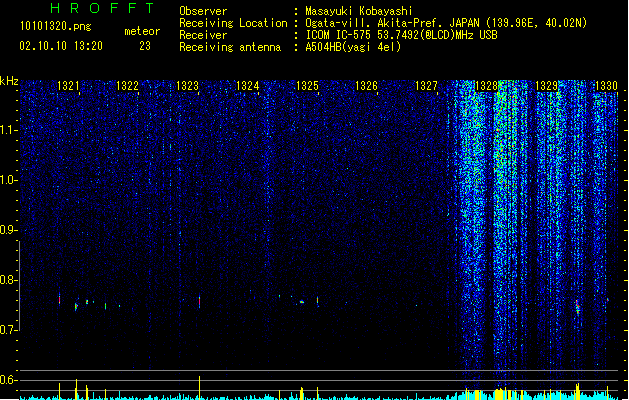Click observer name Masayuki Kobayashi
This screenshot has width=629, height=400.
[358, 11]
